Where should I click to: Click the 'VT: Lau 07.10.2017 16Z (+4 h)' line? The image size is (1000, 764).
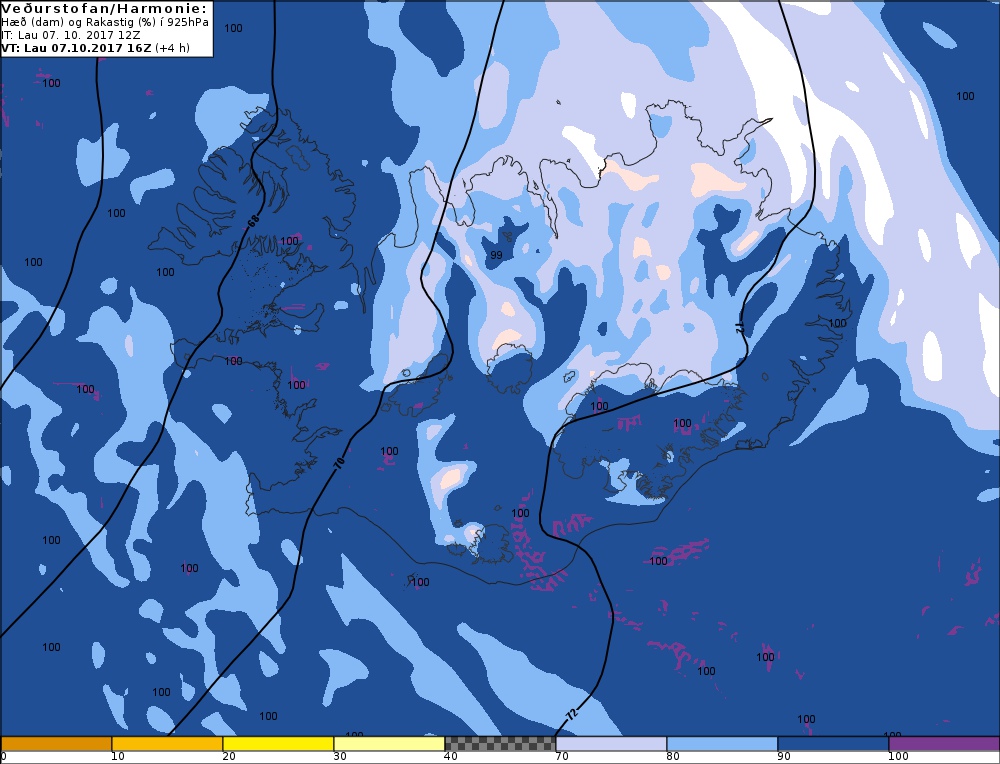click(95, 48)
